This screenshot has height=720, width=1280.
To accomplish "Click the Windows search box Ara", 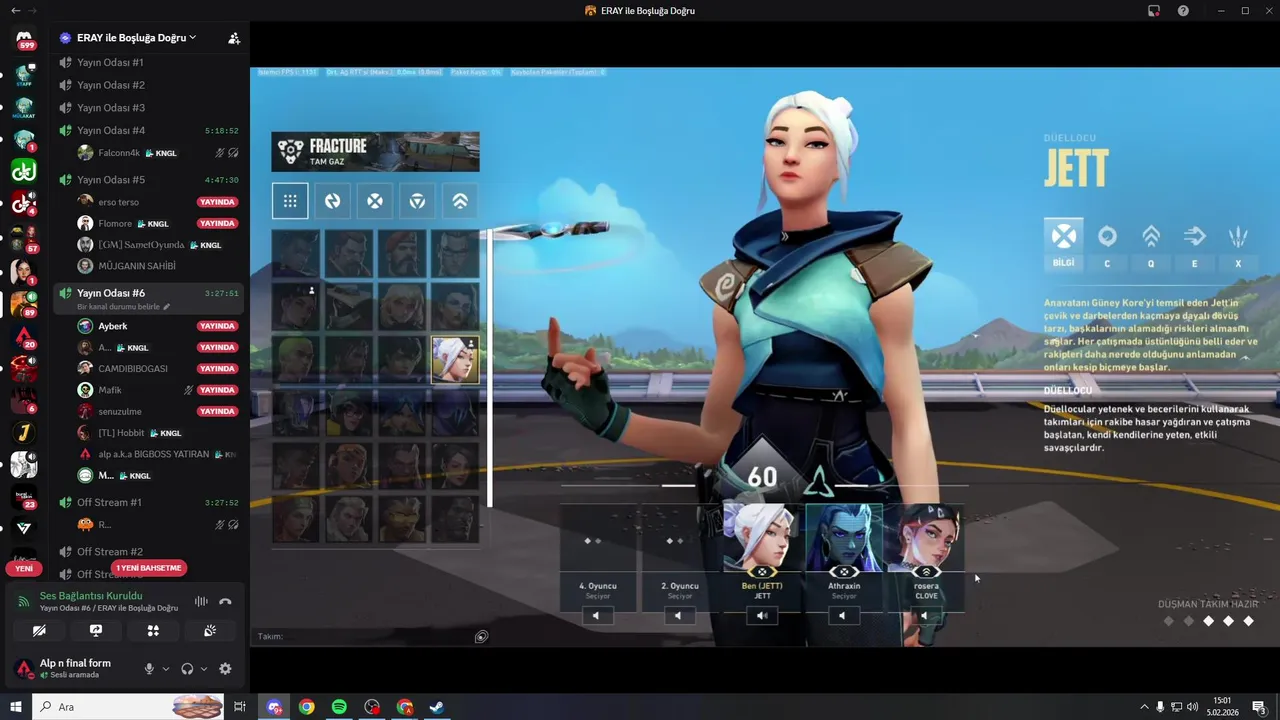I will (130, 707).
